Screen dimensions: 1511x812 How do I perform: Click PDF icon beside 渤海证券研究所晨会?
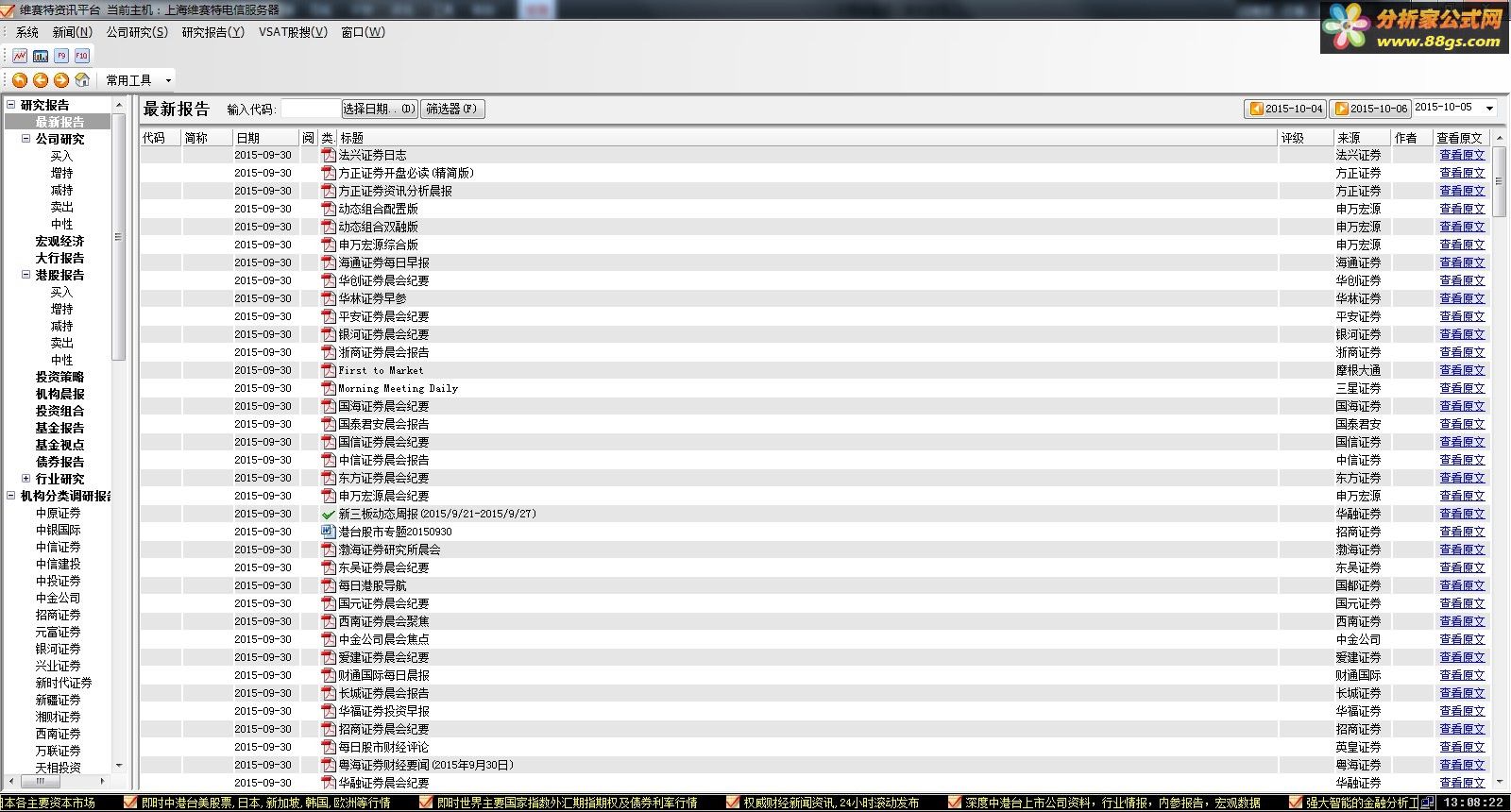click(329, 550)
